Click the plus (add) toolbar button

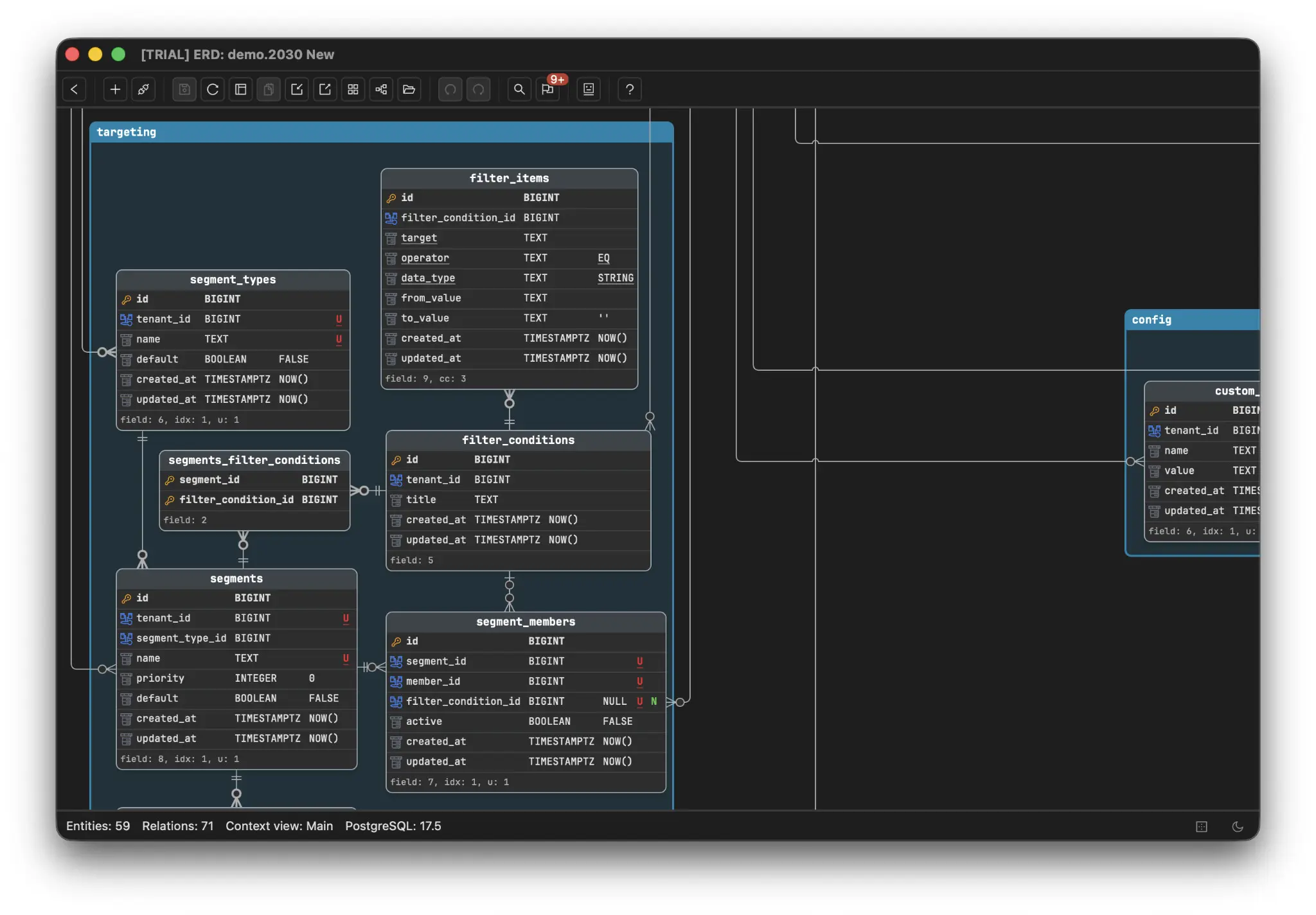tap(115, 89)
